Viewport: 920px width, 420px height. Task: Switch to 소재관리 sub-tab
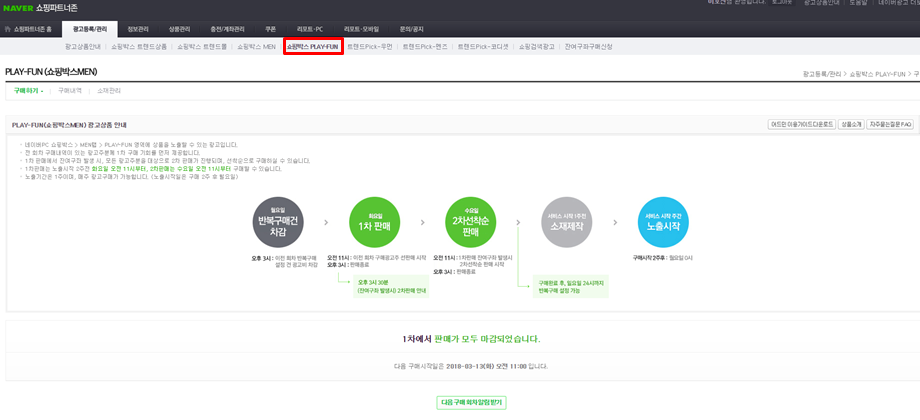click(x=109, y=91)
